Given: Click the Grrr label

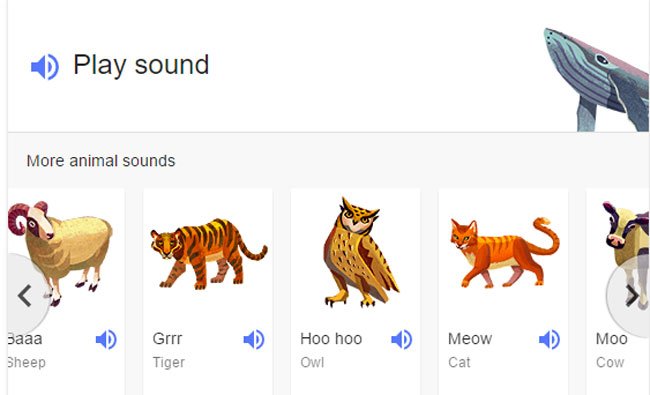Looking at the screenshot, I should tap(167, 339).
